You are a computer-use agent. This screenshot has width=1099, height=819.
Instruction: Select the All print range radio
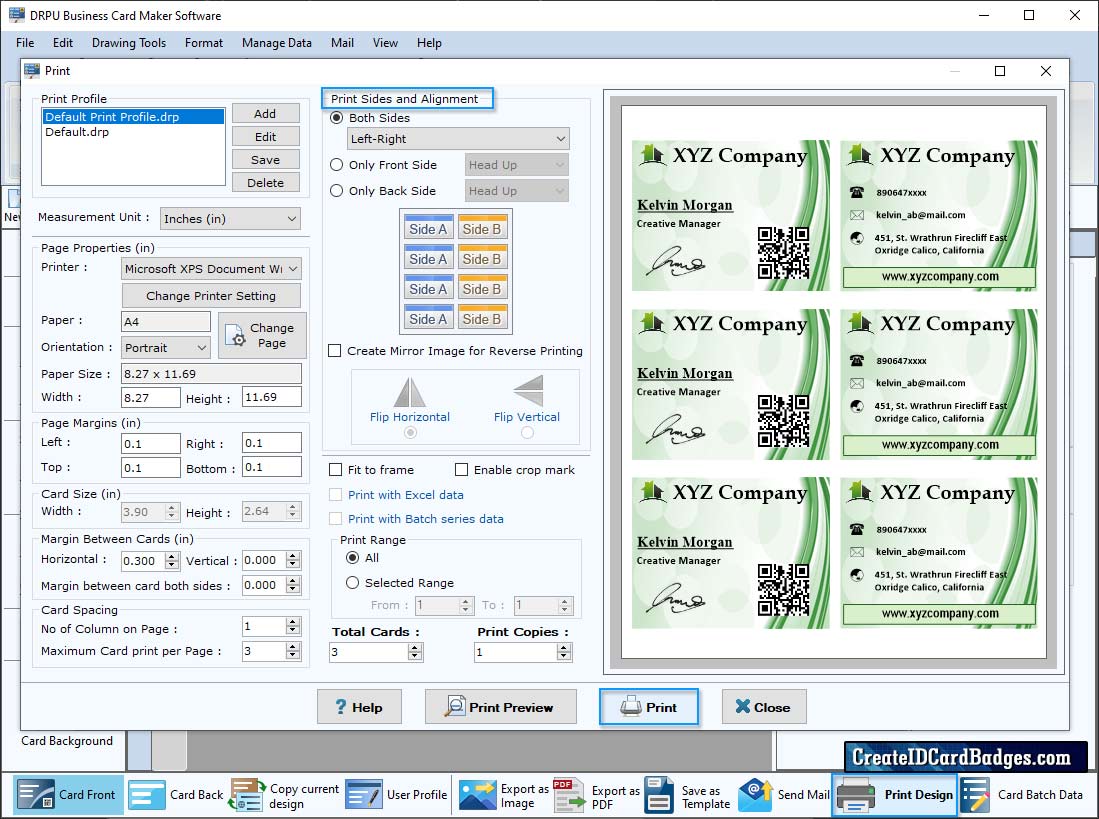pos(353,558)
